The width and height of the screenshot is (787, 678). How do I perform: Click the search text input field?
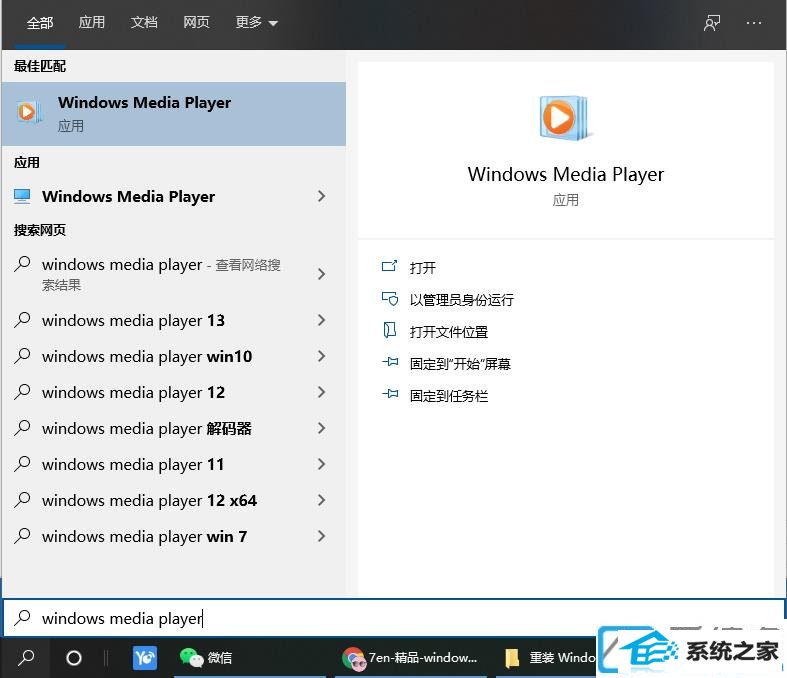pyautogui.click(x=394, y=617)
